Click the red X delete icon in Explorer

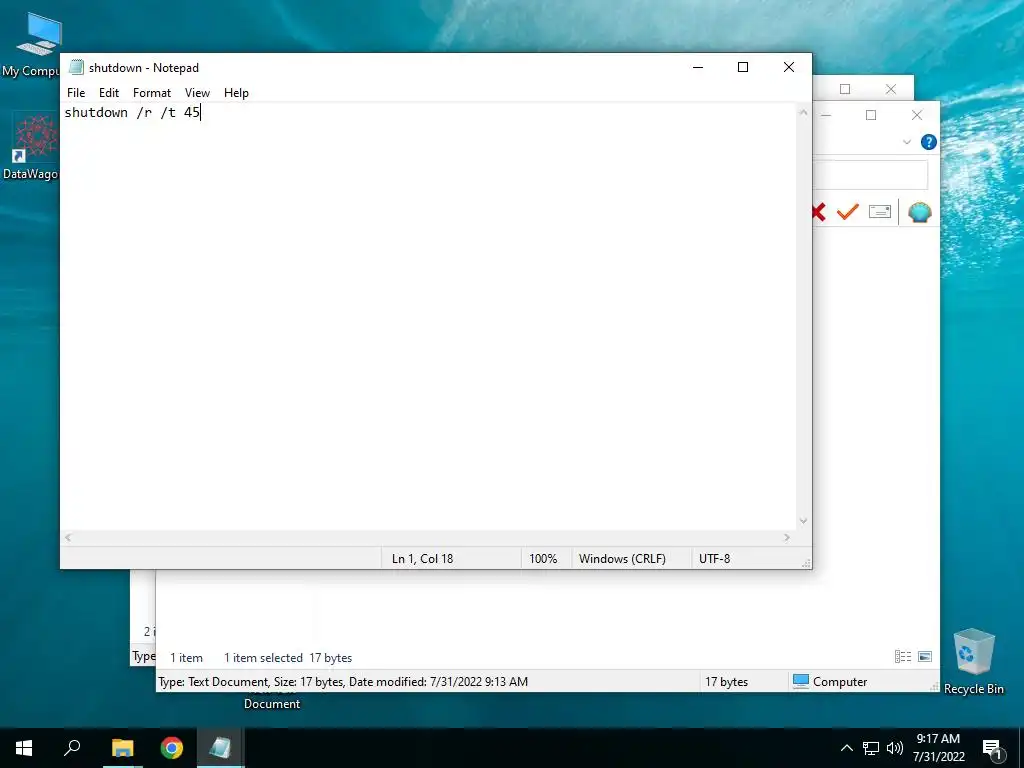(x=818, y=212)
